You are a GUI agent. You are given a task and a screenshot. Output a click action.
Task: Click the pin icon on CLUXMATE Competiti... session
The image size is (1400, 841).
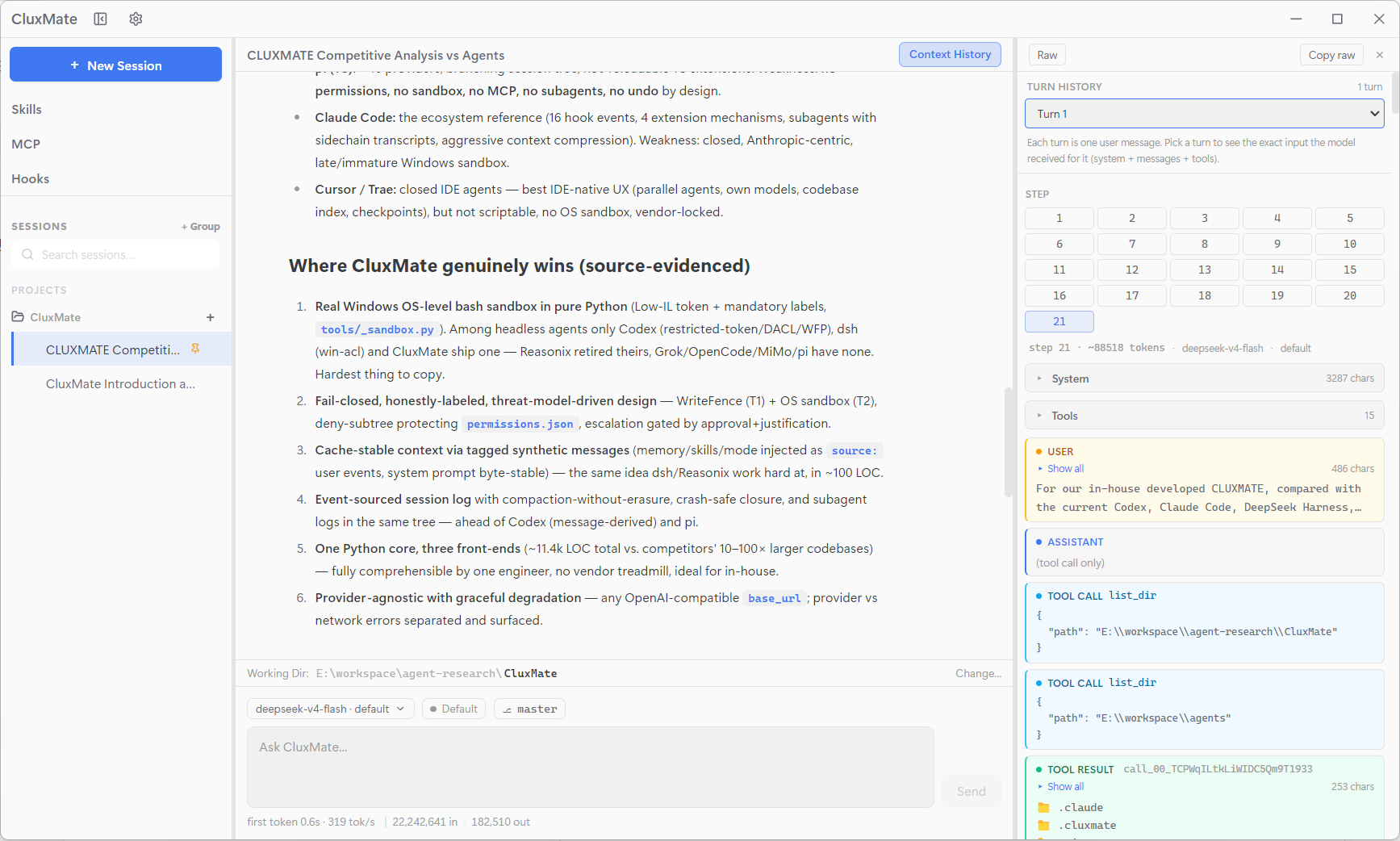tap(194, 349)
